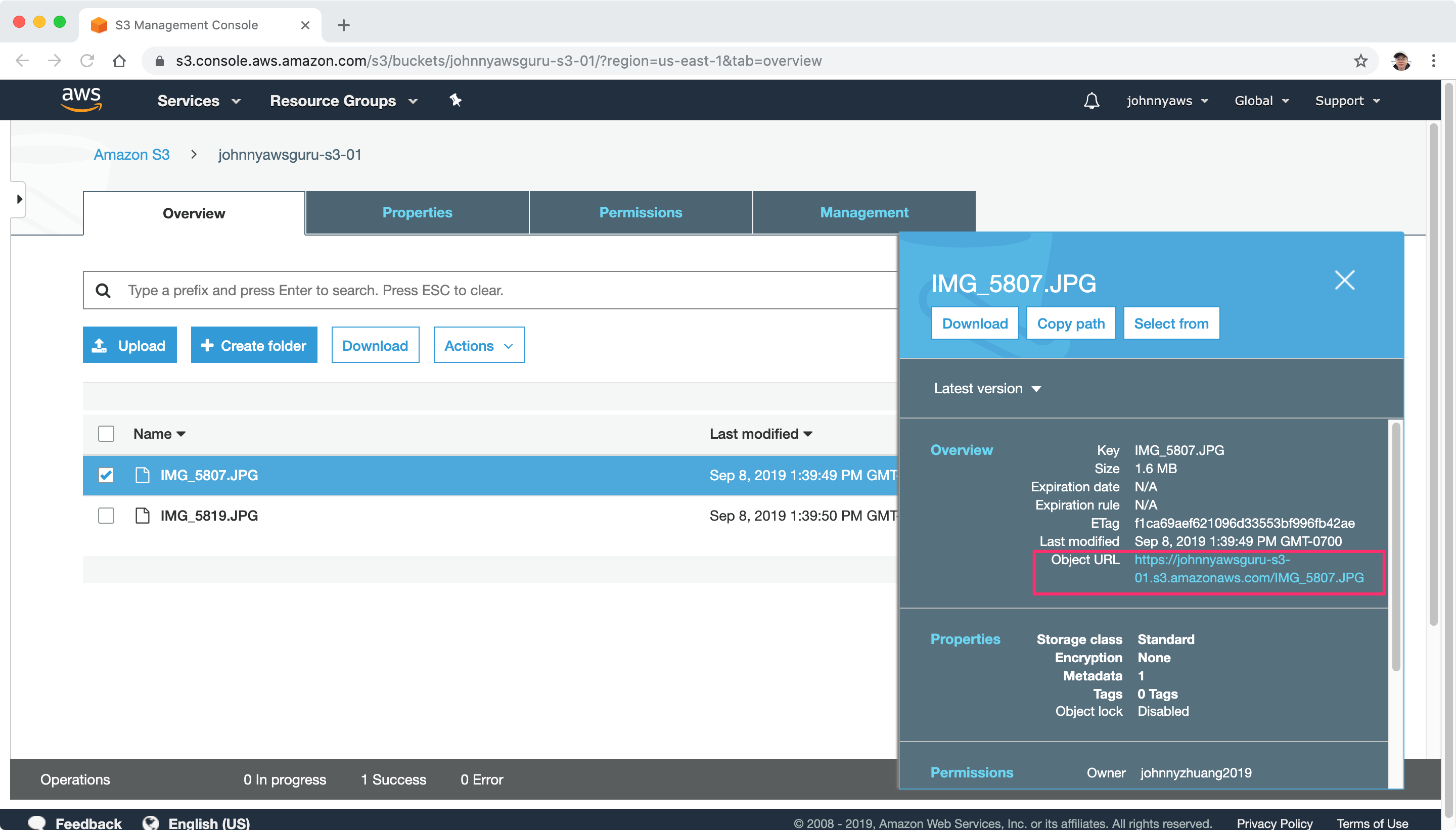
Task: Click the Feedback link in footer
Action: [x=88, y=823]
